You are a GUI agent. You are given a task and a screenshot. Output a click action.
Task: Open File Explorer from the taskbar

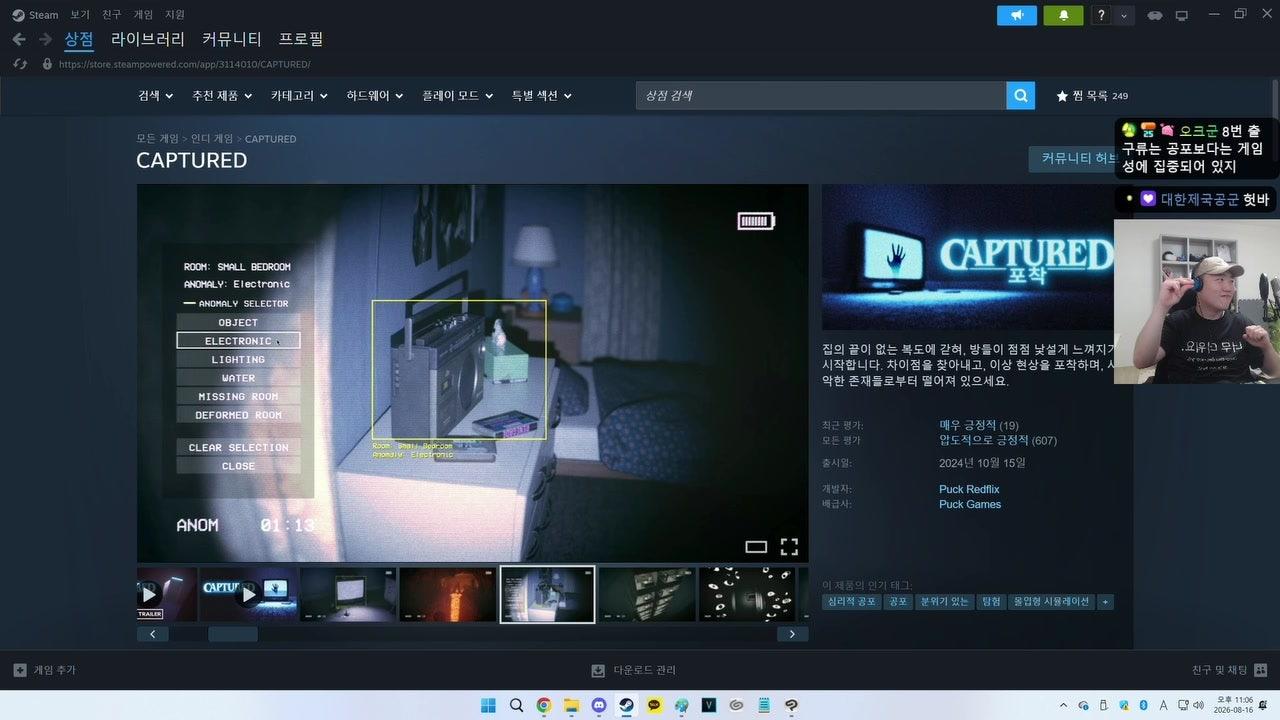pyautogui.click(x=572, y=705)
